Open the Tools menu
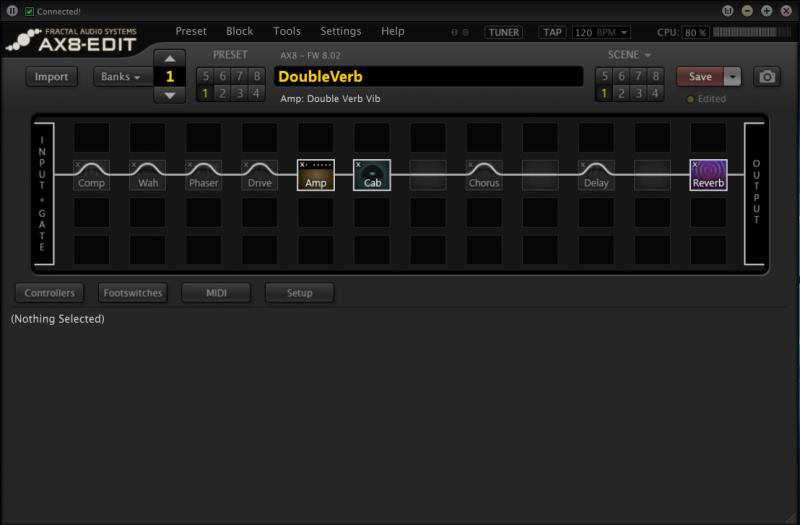 click(287, 31)
